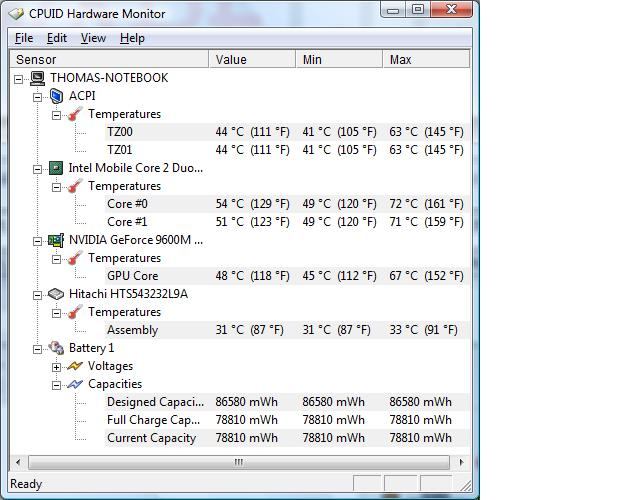Click the Hitachi hard drive icon
The height and width of the screenshot is (500, 640).
56,294
